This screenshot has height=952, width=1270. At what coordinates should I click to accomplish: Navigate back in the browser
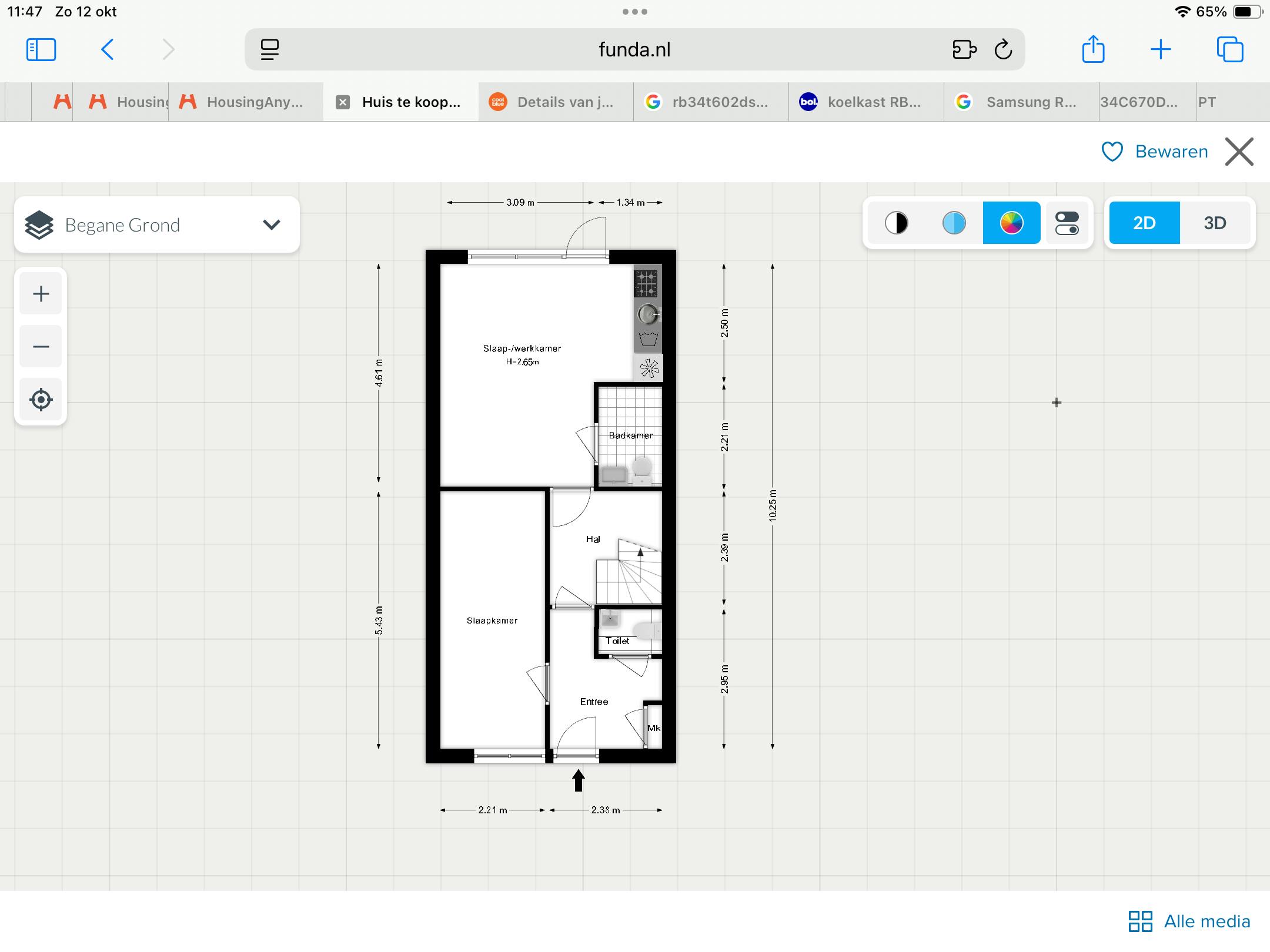(107, 50)
